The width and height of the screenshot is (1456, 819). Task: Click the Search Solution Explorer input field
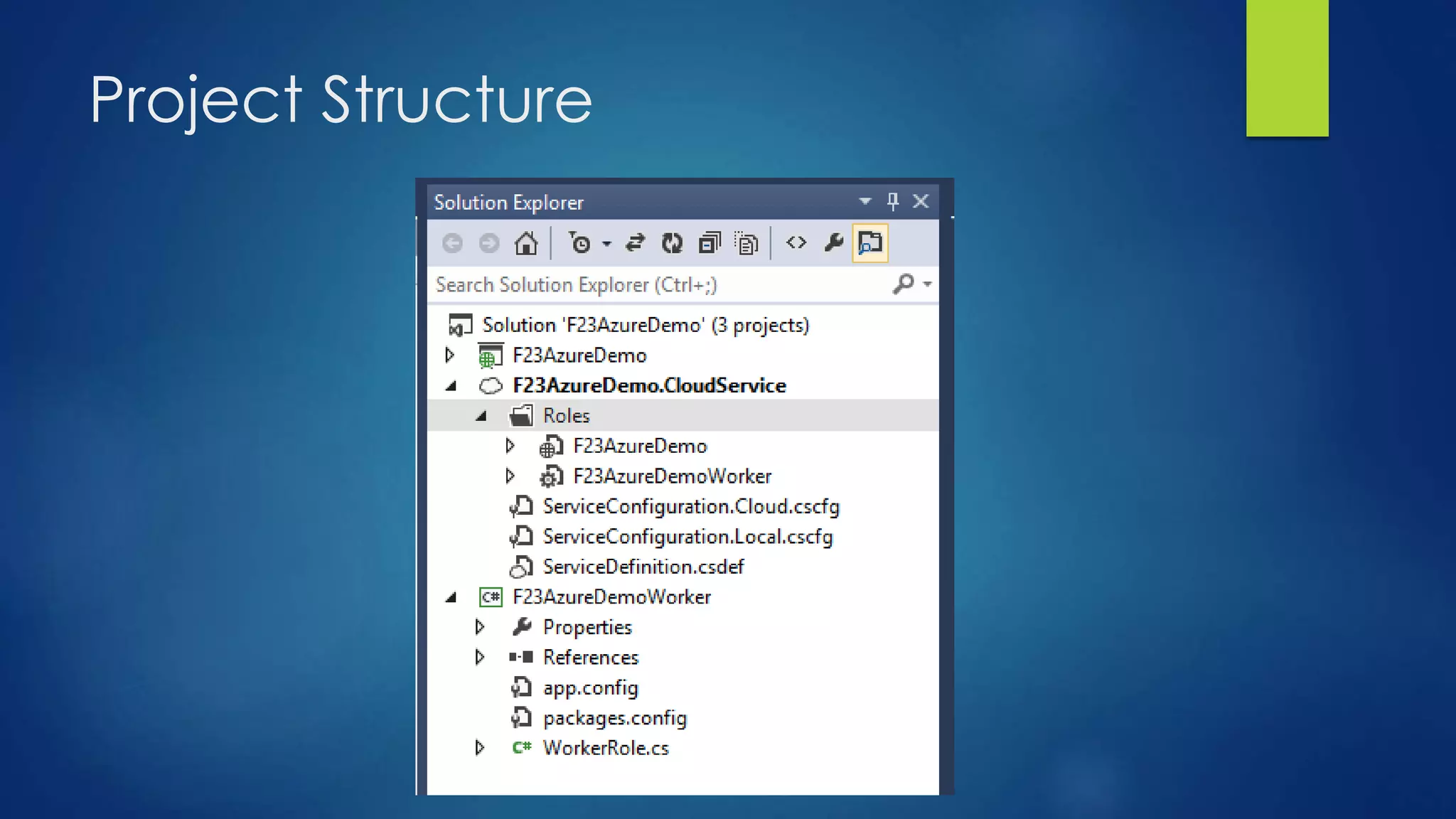coord(654,285)
